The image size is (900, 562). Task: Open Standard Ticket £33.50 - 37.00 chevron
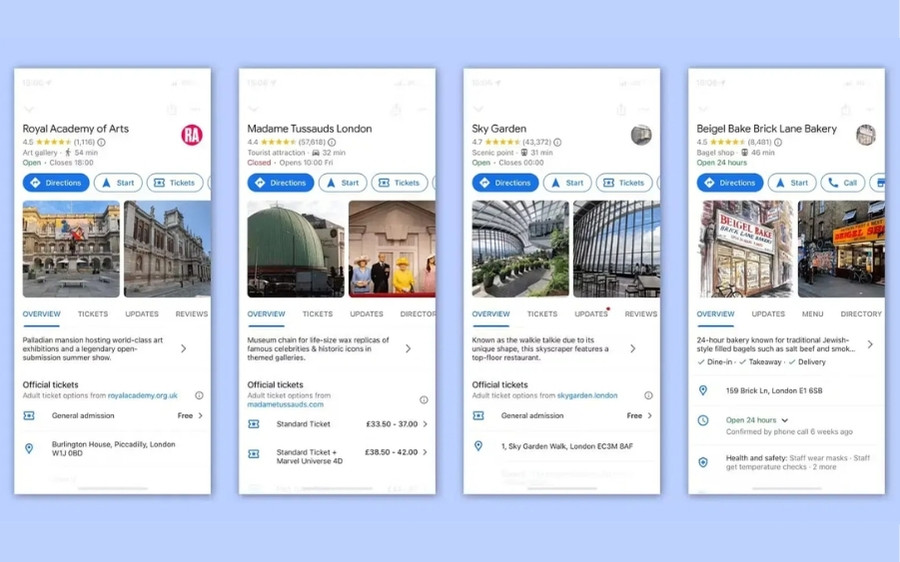[x=425, y=424]
